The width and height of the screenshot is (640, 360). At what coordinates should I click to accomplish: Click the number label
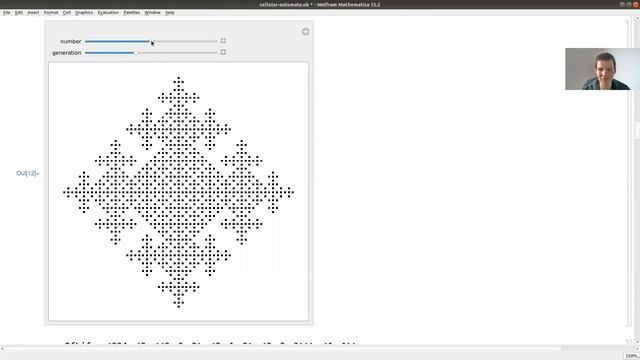click(71, 41)
